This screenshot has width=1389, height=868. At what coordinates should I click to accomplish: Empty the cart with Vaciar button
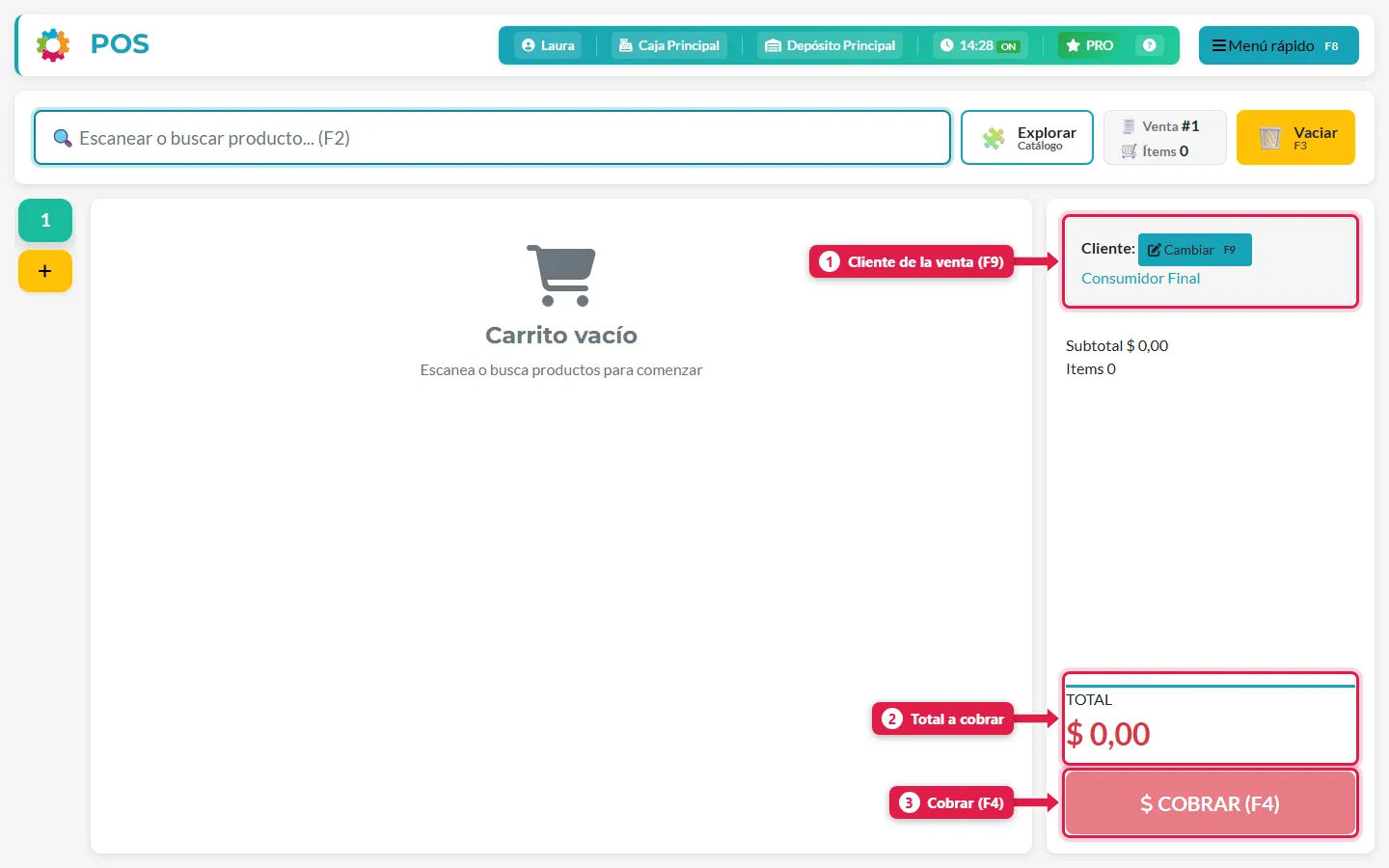pyautogui.click(x=1295, y=138)
